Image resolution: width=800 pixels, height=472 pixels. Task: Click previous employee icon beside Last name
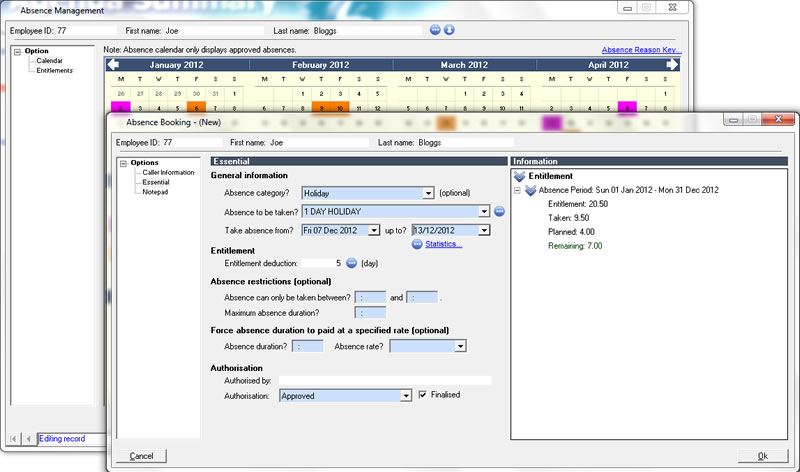point(435,30)
